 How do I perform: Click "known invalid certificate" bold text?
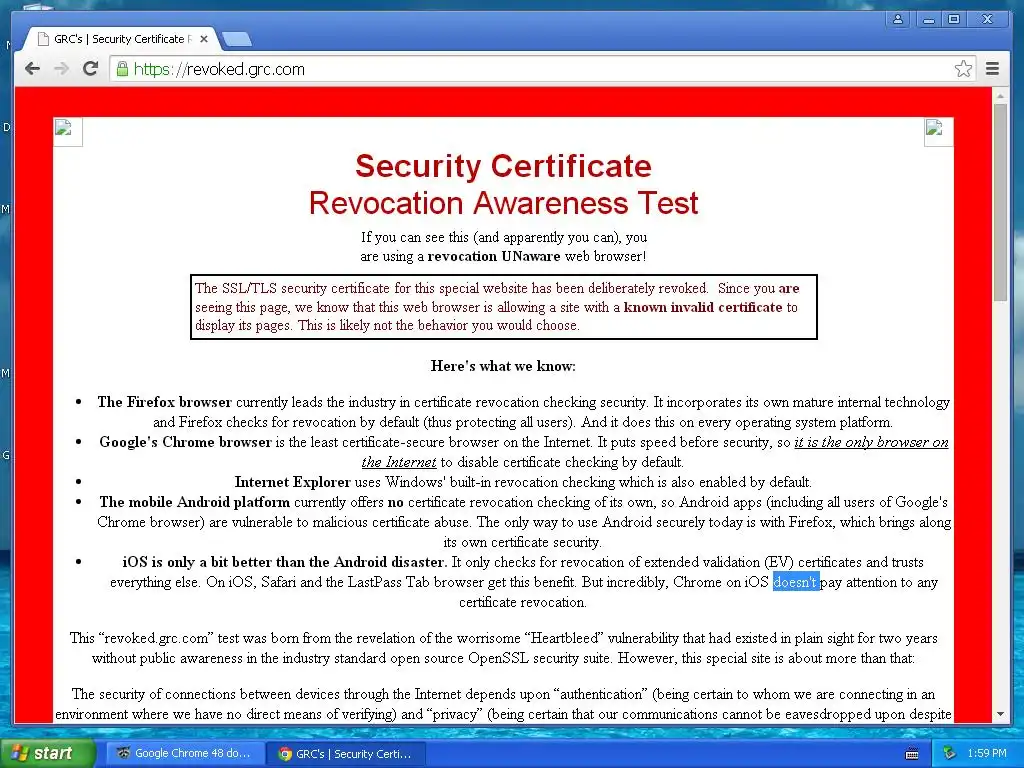[703, 307]
